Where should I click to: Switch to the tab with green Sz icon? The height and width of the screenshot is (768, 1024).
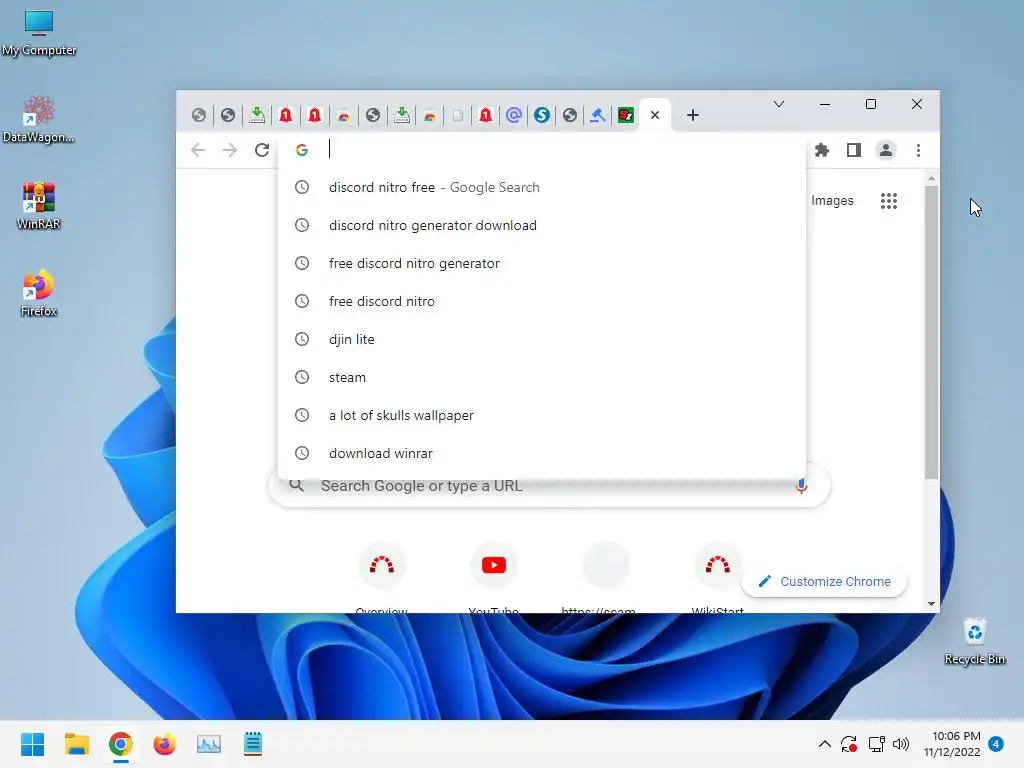(626, 115)
